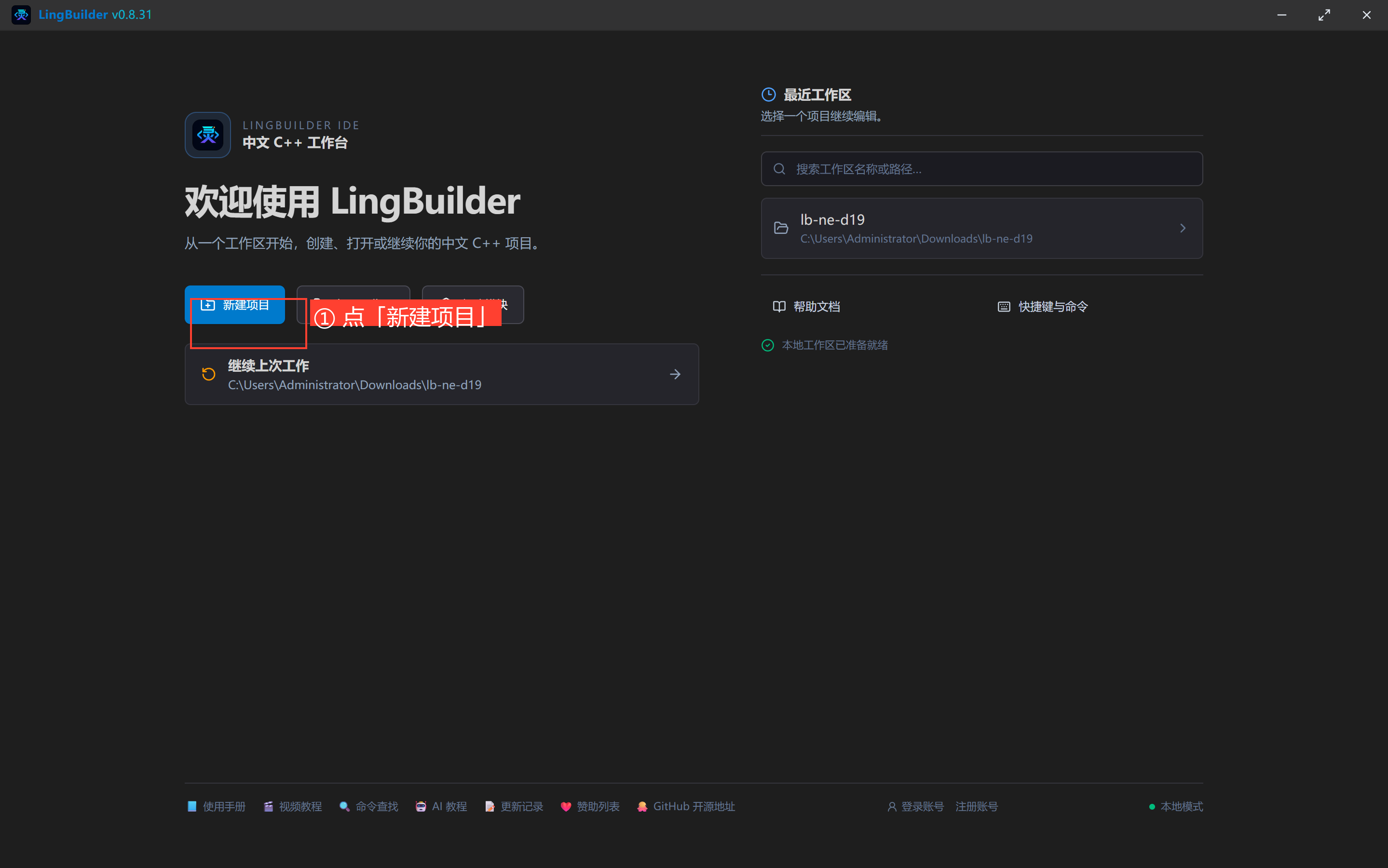Open the 赞助列表 heart link
Image resolution: width=1388 pixels, height=868 pixels.
[590, 807]
